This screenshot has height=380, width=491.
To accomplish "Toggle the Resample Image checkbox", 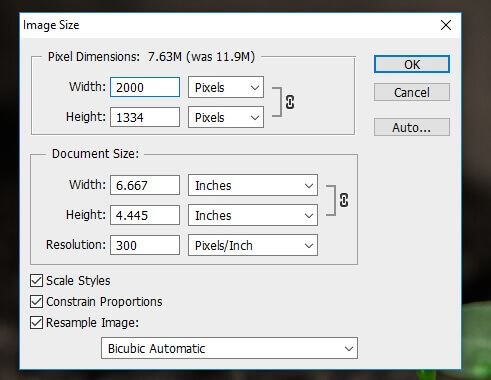I will (x=36, y=323).
